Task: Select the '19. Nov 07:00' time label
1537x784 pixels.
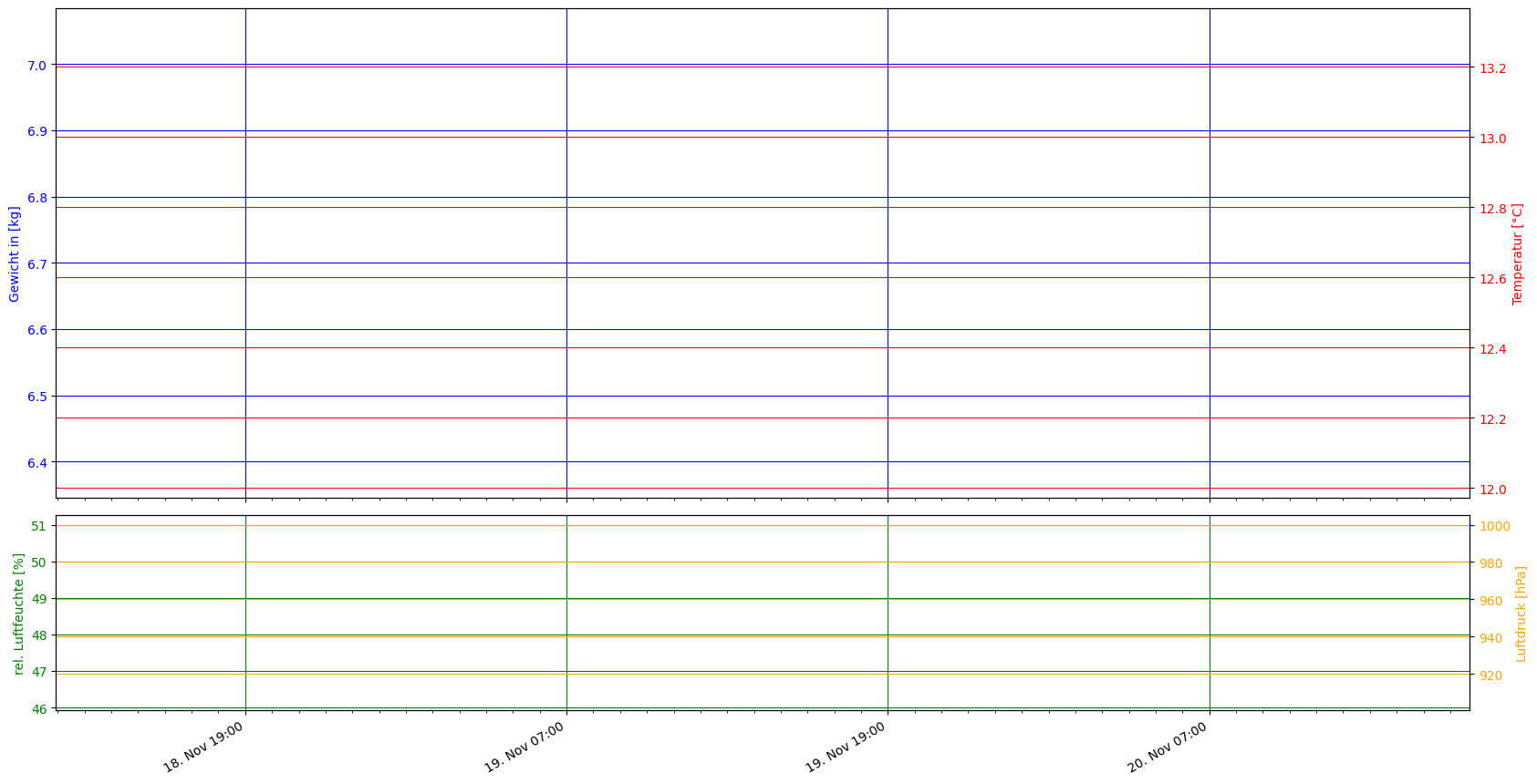Action: (525, 747)
